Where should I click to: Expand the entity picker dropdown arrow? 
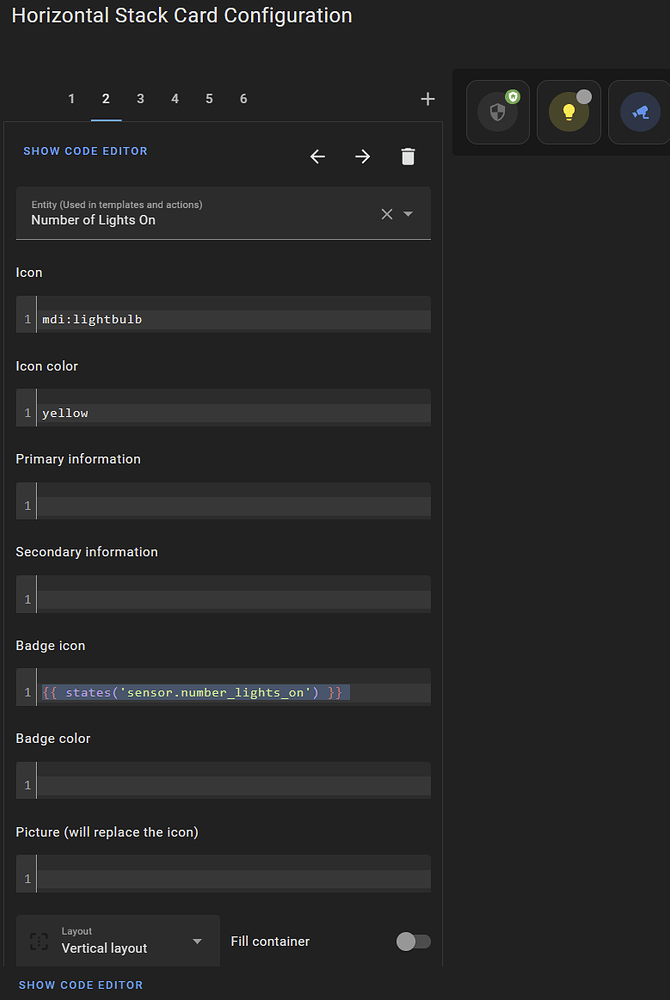point(408,214)
